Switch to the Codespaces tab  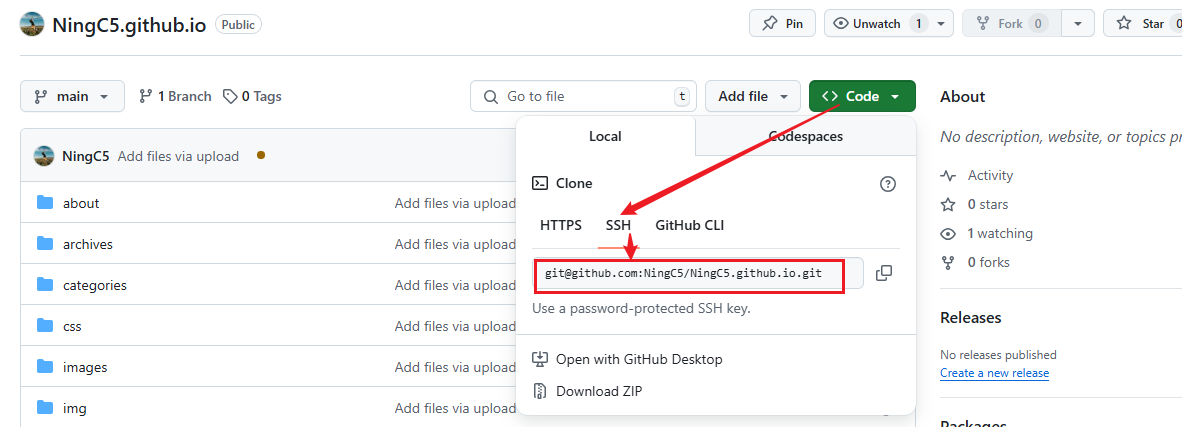click(805, 137)
